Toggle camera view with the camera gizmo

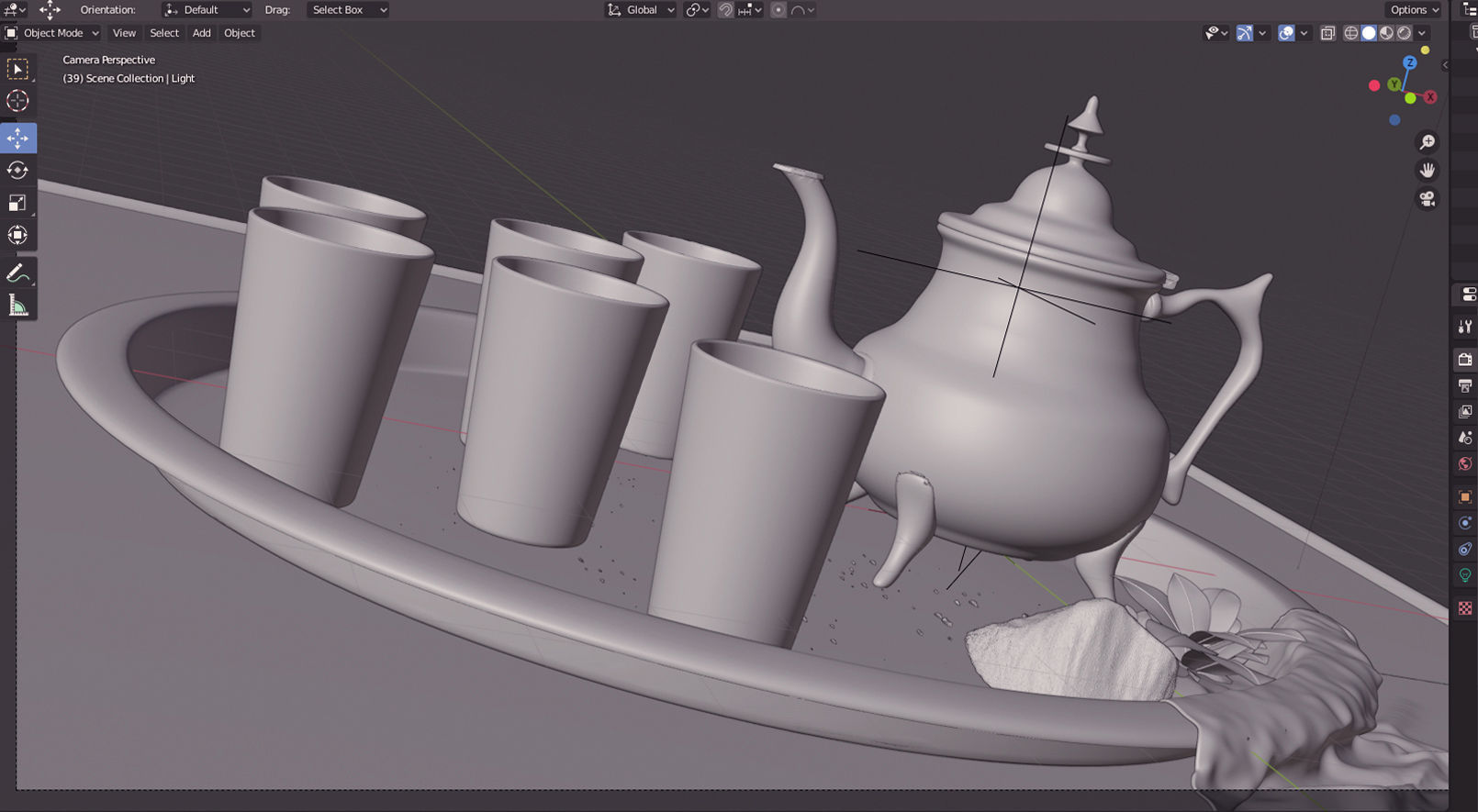[x=1428, y=199]
